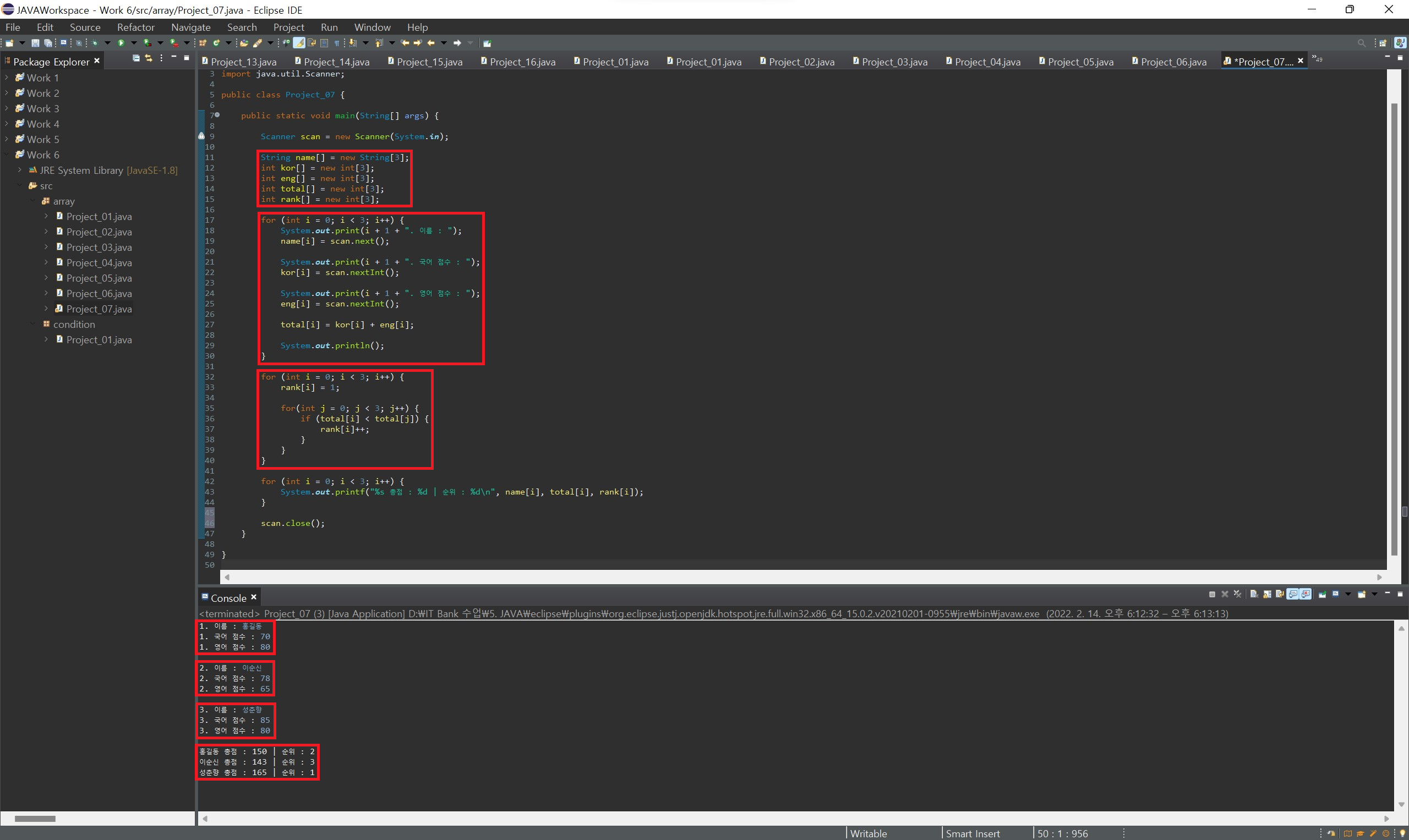This screenshot has height=840, width=1409.
Task: Switch to the Project_16.java tab
Action: click(x=522, y=62)
